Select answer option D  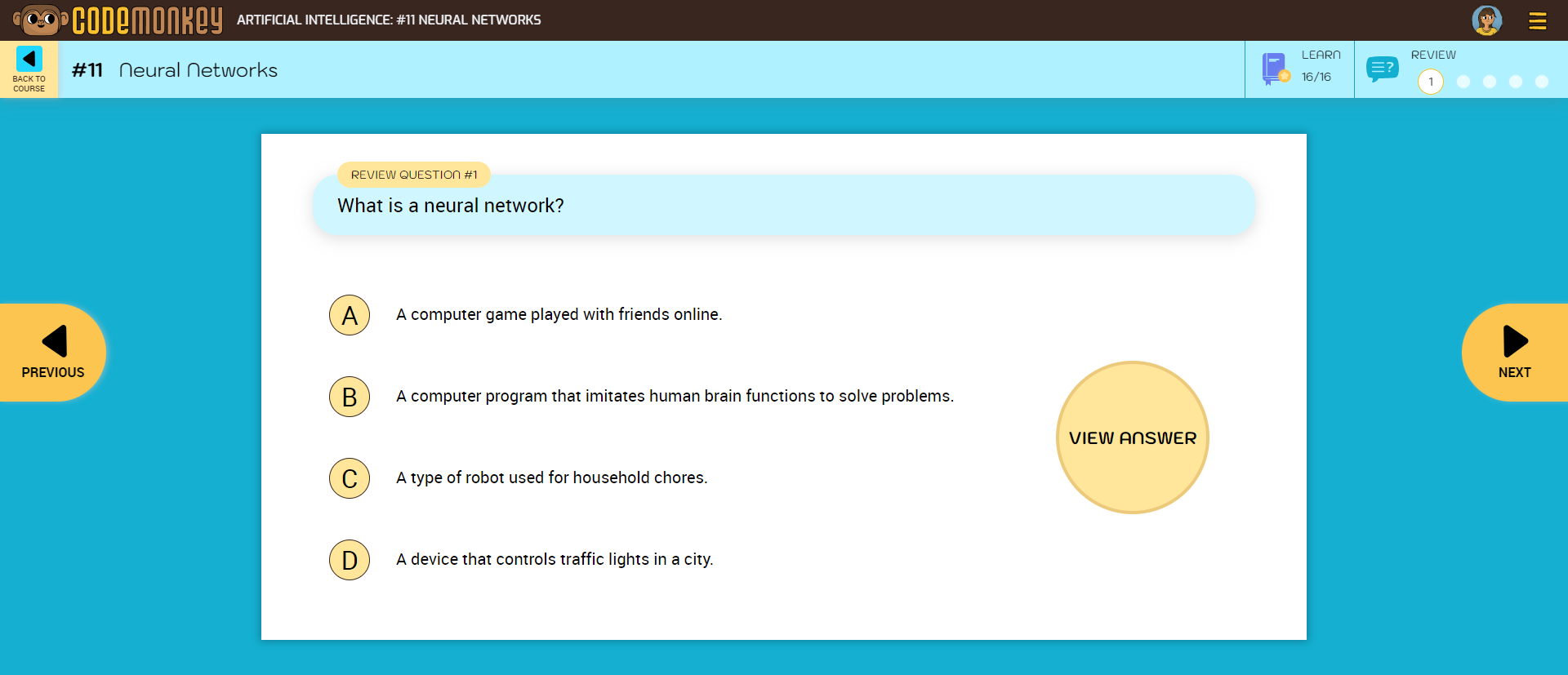pos(350,560)
